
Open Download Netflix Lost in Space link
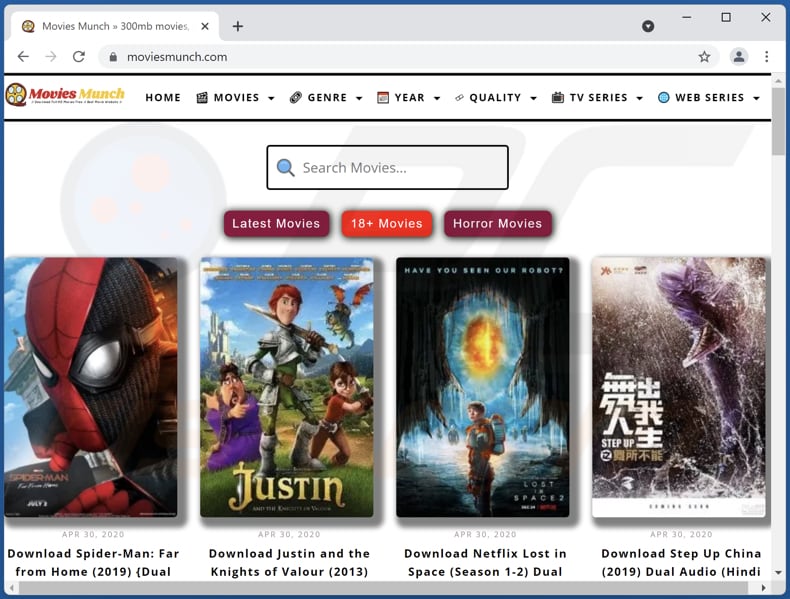(x=485, y=562)
